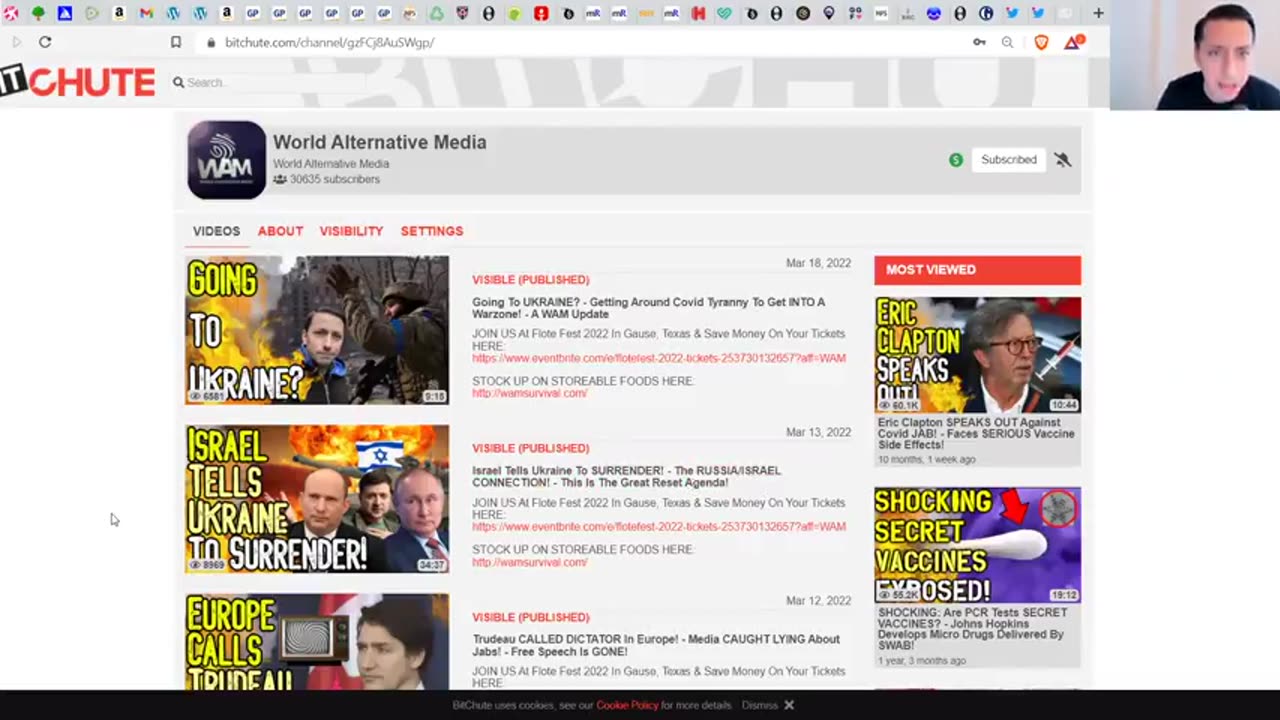Click '10 months, 1 week ago' text

coord(926,460)
